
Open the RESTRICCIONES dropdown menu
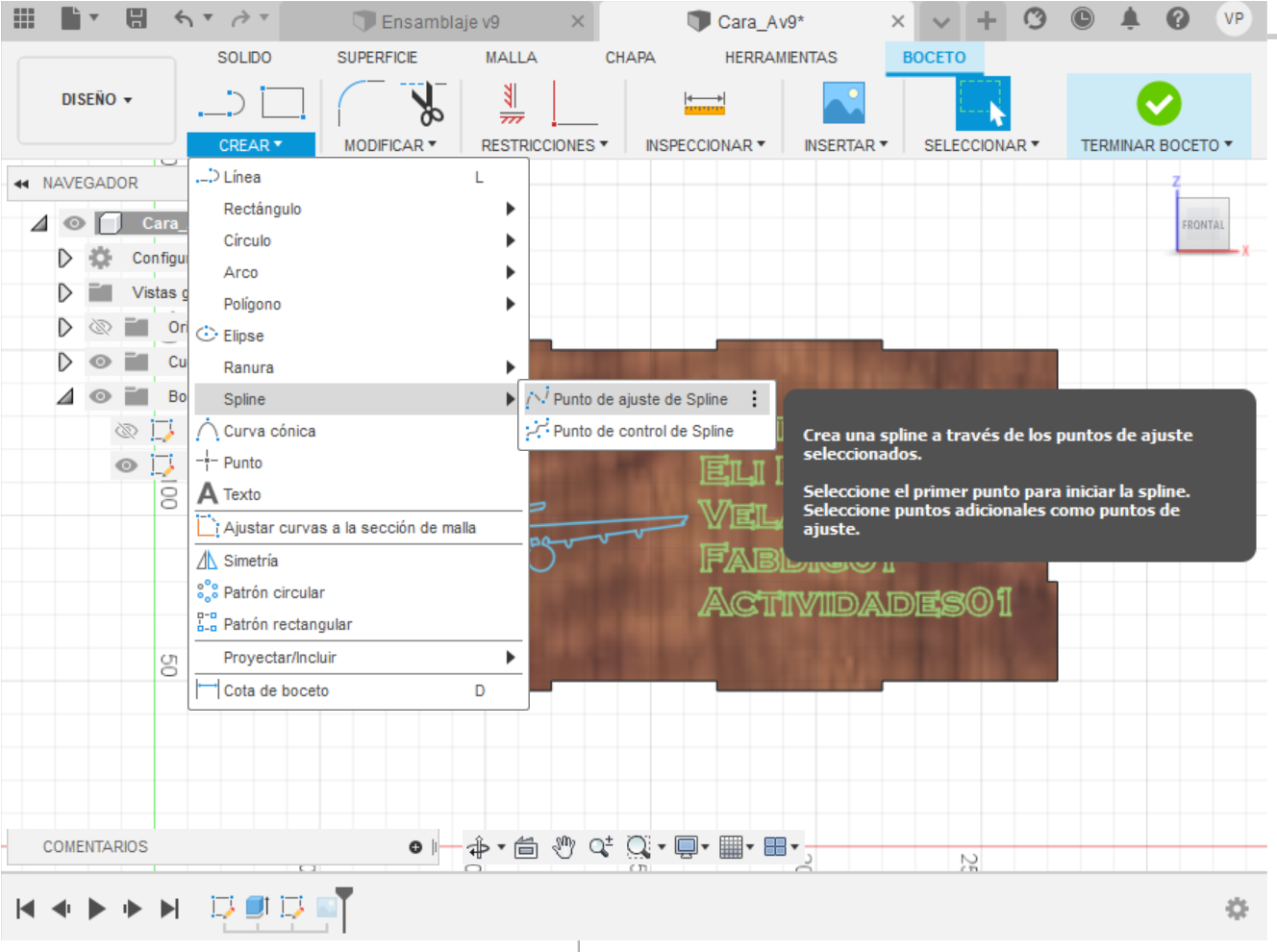[544, 145]
